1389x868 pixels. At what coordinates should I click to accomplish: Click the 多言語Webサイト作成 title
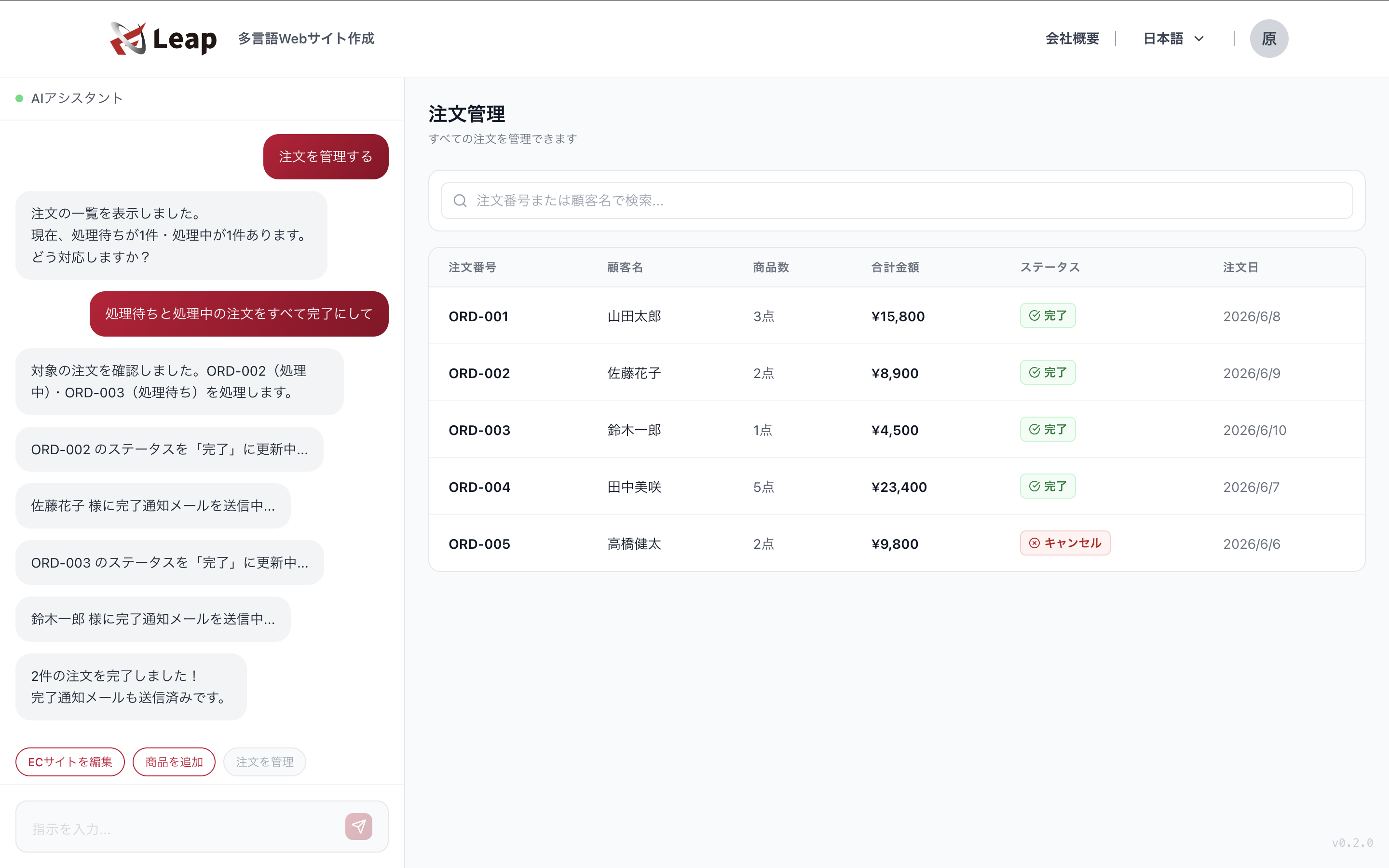click(306, 39)
